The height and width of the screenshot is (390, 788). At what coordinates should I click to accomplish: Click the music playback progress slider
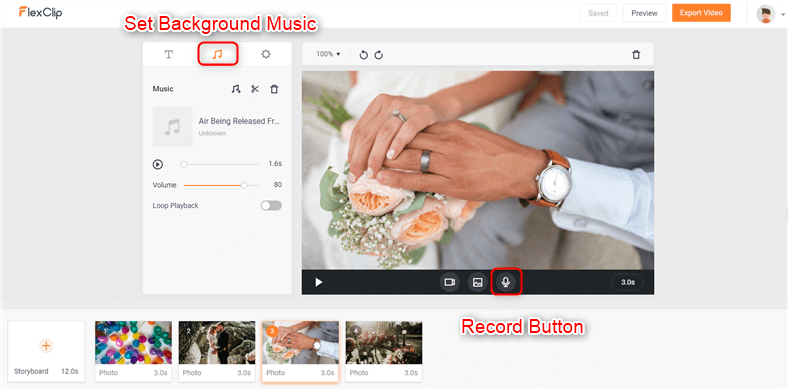(x=221, y=164)
